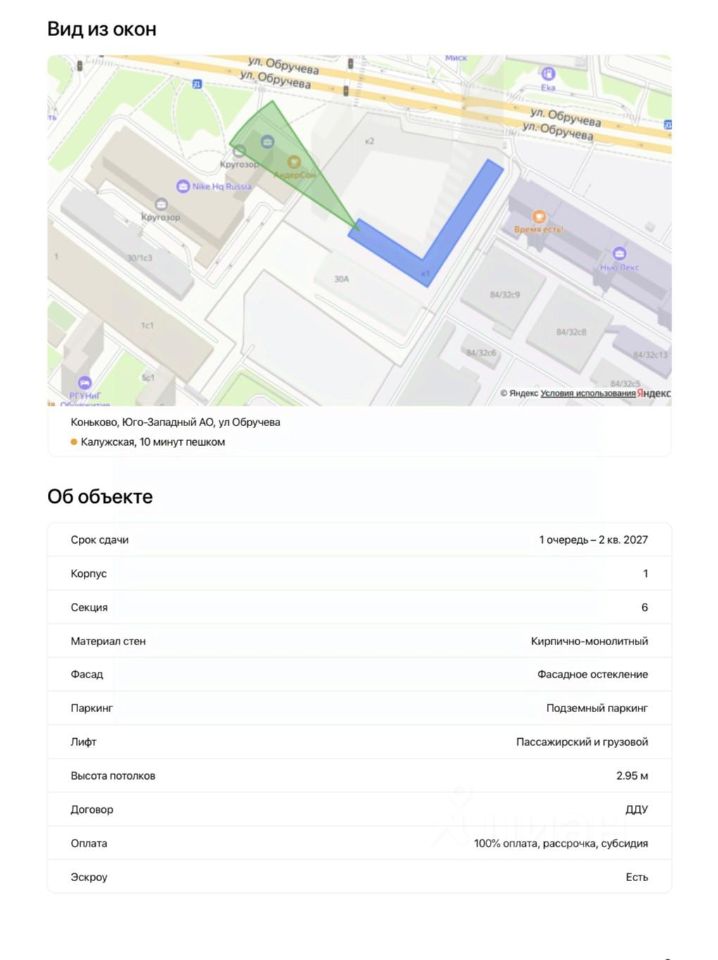The height and width of the screenshot is (960, 718).
Task: Click the Eka gas station icon
Action: [x=548, y=74]
